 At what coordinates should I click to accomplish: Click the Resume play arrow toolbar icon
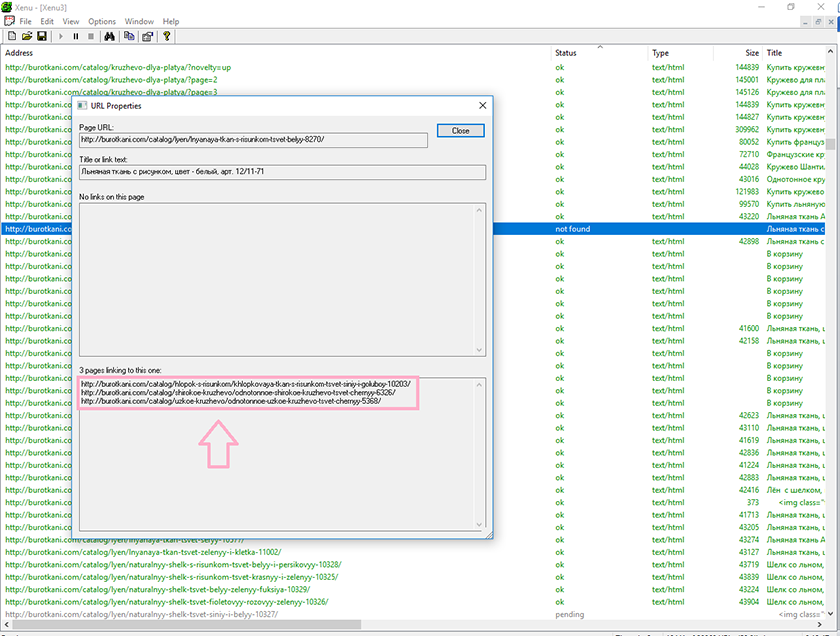point(61,36)
